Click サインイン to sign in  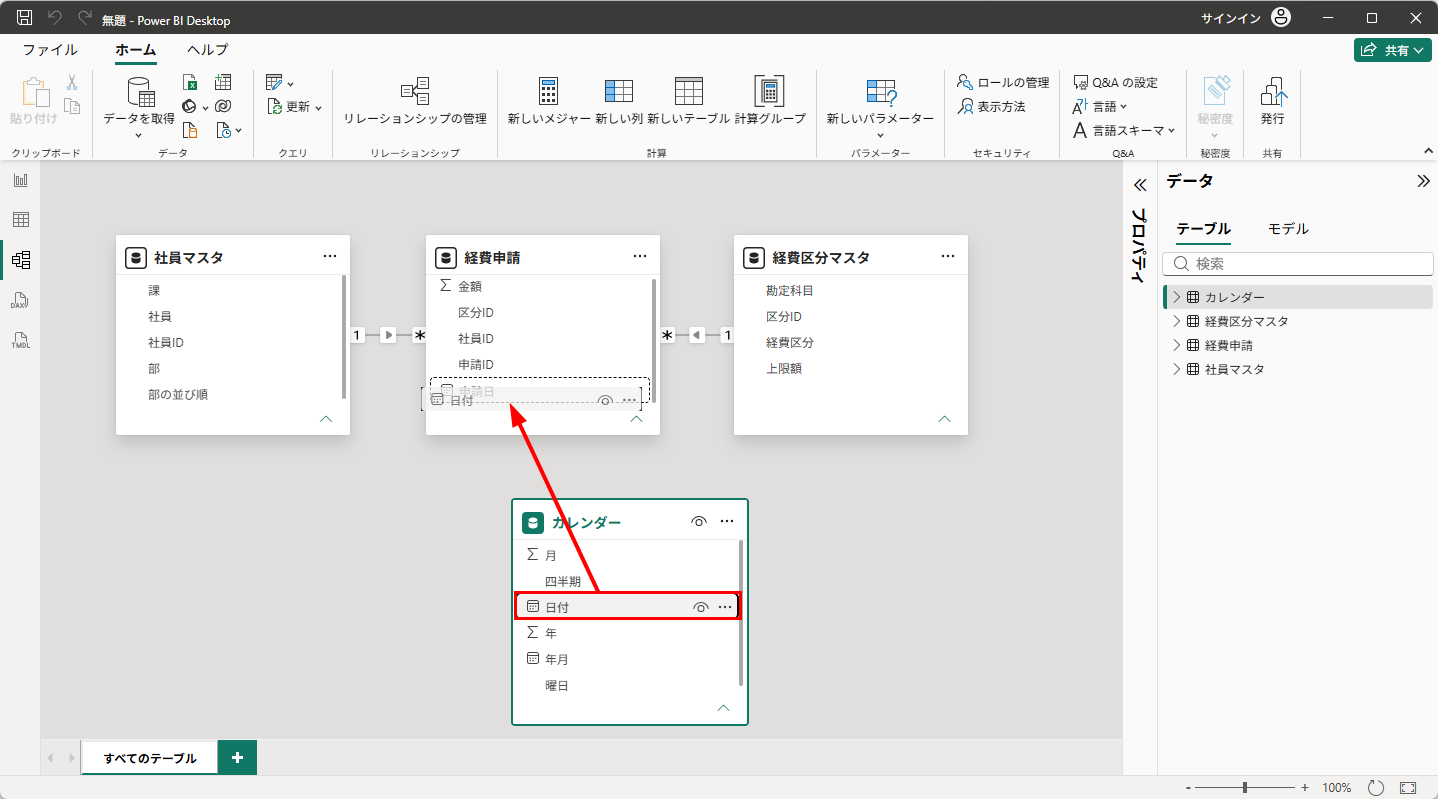(1231, 18)
